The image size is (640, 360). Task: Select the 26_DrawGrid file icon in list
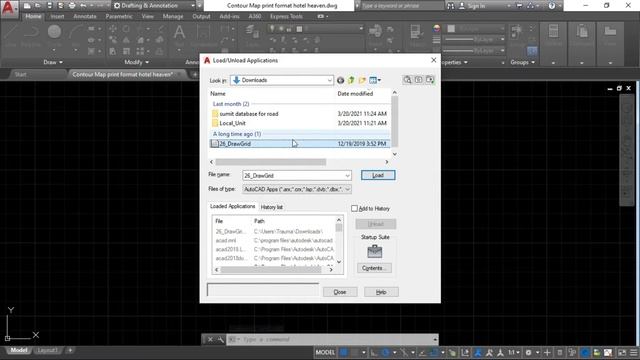(215, 144)
